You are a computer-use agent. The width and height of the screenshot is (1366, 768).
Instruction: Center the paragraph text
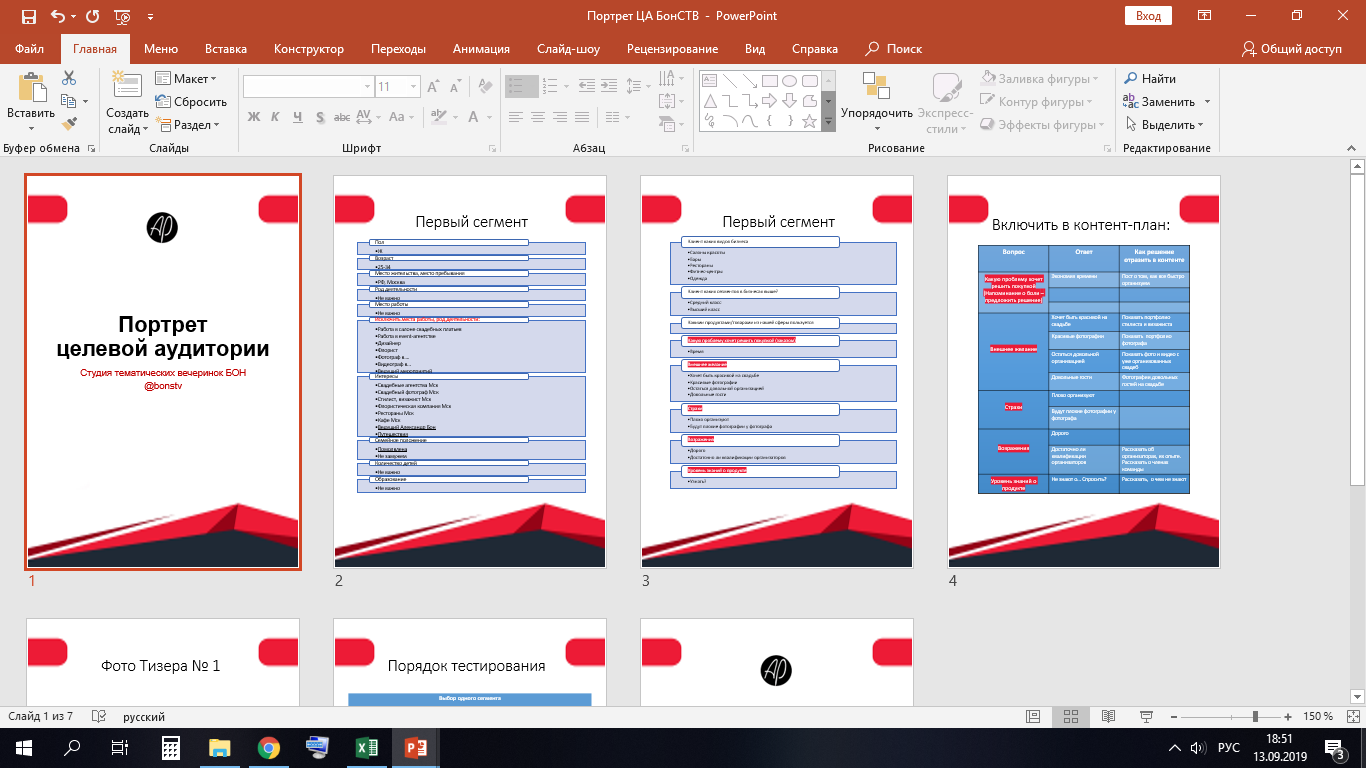click(x=538, y=117)
